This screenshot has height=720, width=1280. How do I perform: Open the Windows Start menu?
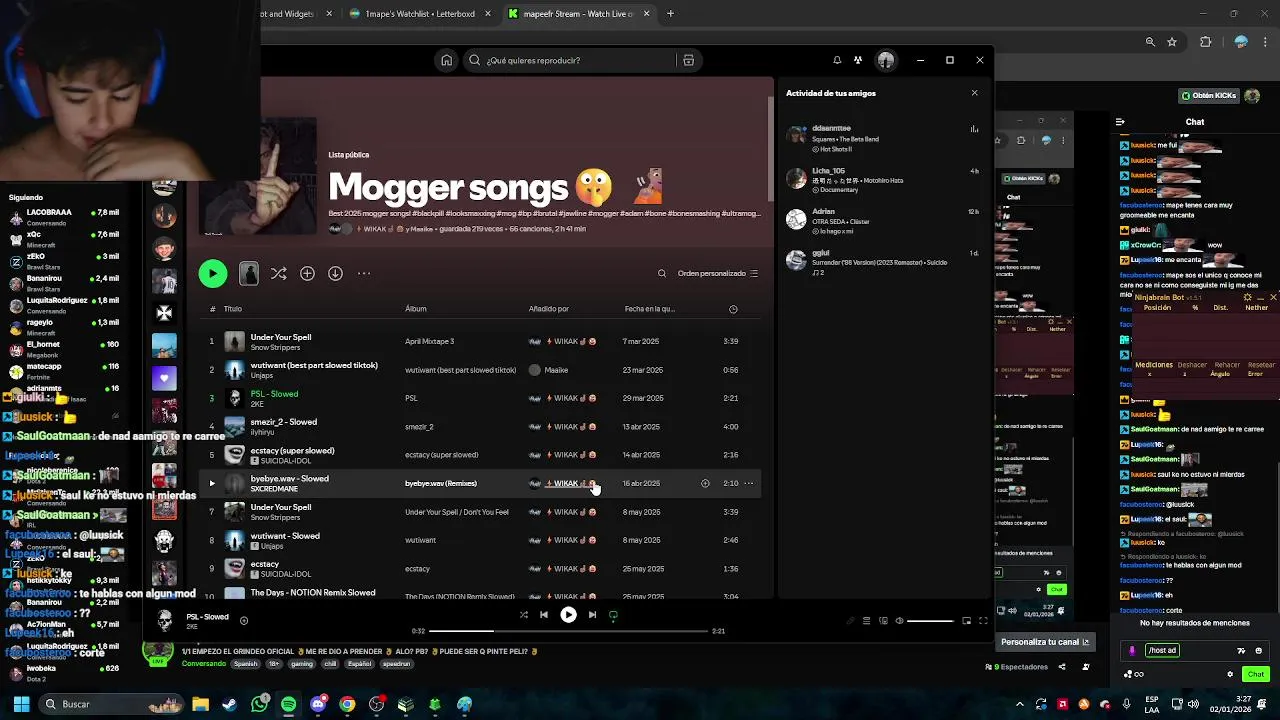[21, 704]
